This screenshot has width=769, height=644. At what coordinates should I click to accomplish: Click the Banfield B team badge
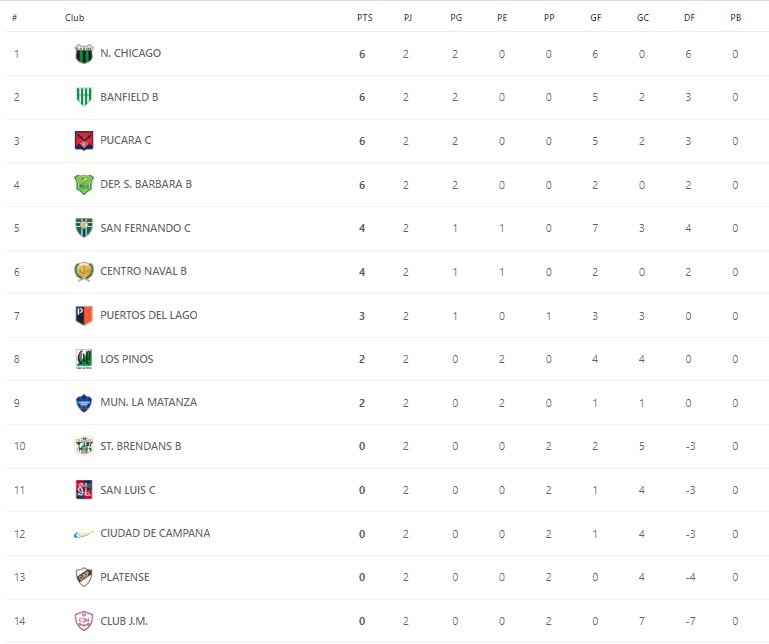tap(84, 97)
